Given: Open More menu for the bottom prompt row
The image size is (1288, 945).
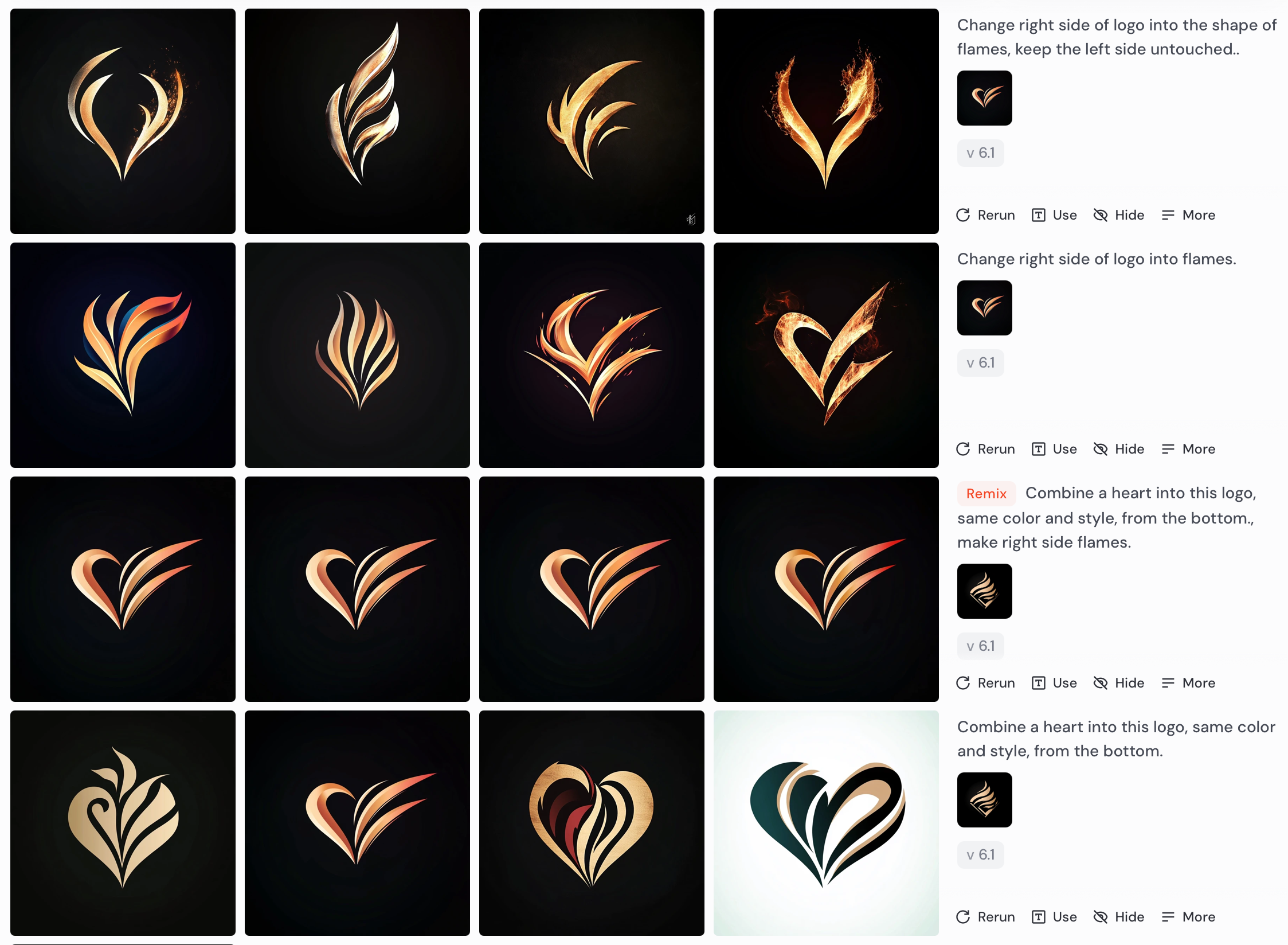Looking at the screenshot, I should [1188, 917].
